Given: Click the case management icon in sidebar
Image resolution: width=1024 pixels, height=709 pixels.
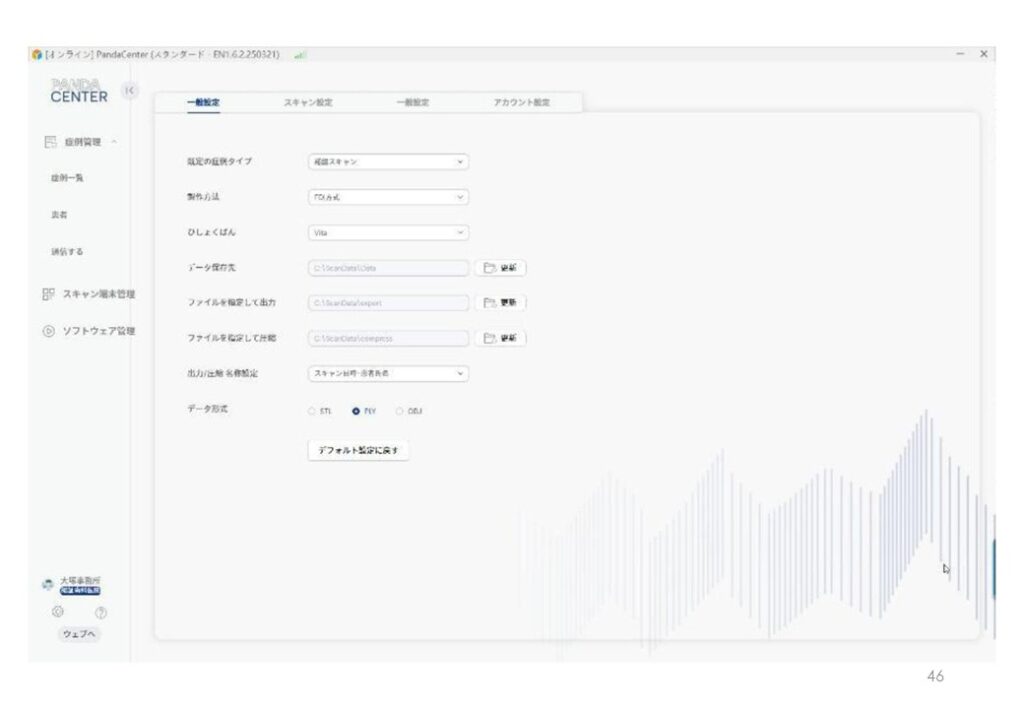Looking at the screenshot, I should click(50, 143).
